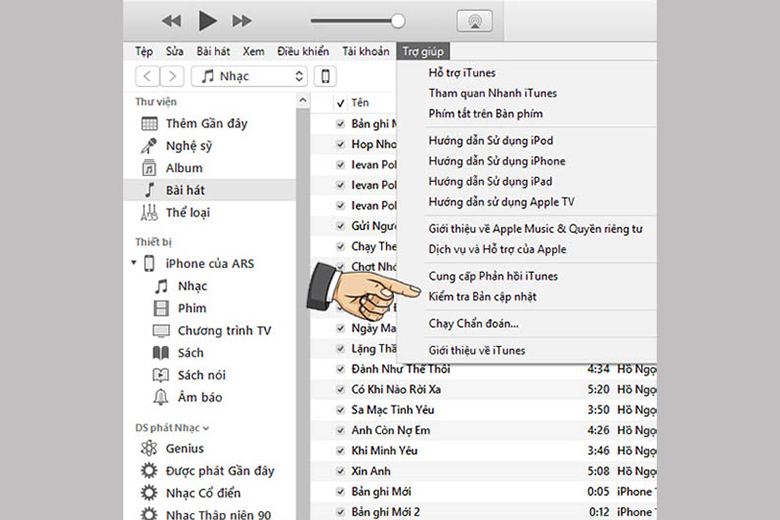The width and height of the screenshot is (780, 520).
Task: Click the rewind previous track button
Action: tap(172, 21)
